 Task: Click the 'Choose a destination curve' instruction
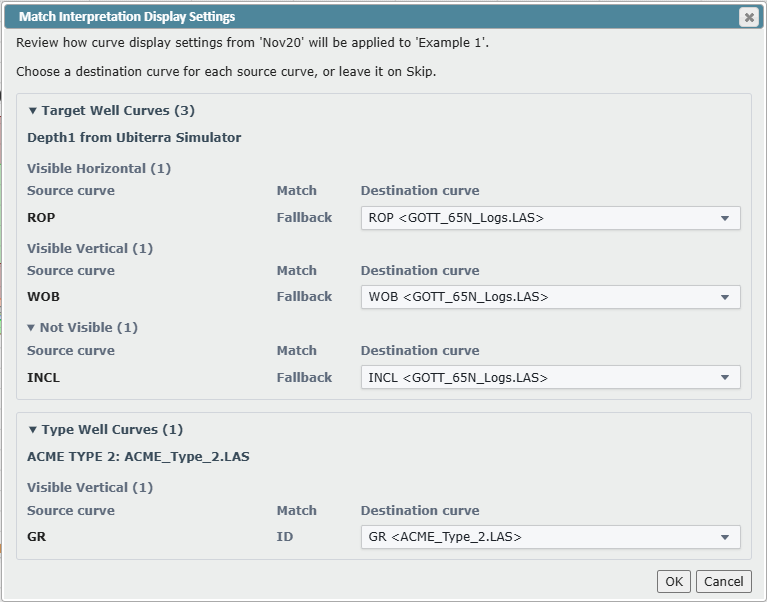click(226, 72)
